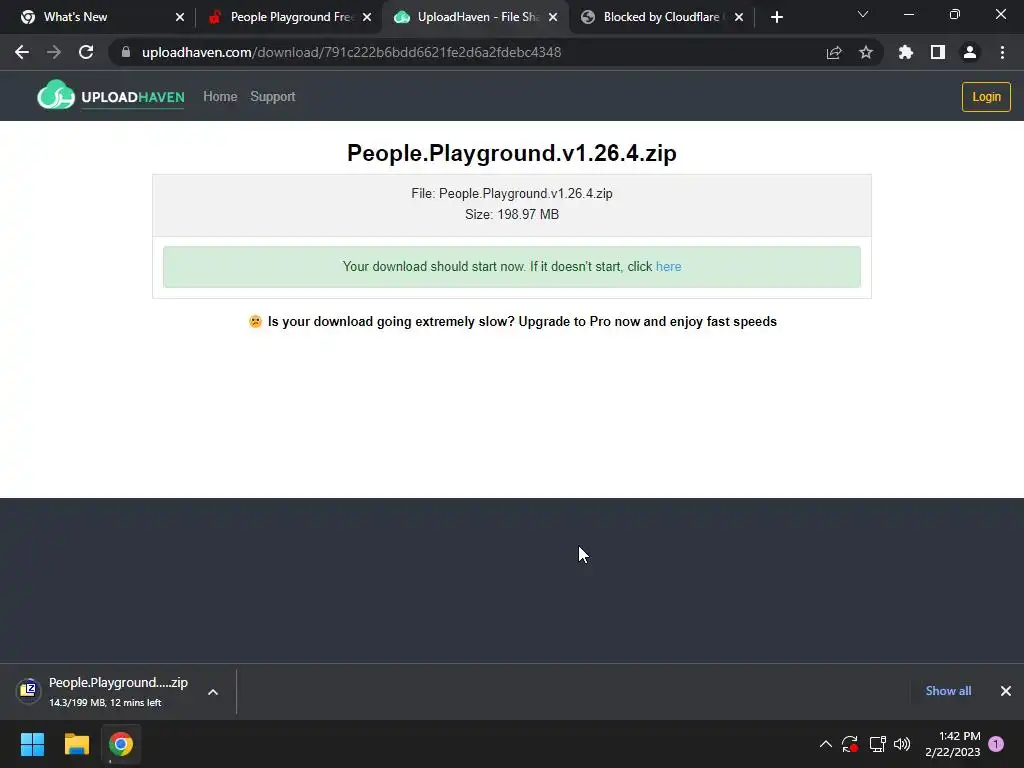Screen dimensions: 1024x768
Task: Bookmark this tab with the star
Action: [x=866, y=52]
